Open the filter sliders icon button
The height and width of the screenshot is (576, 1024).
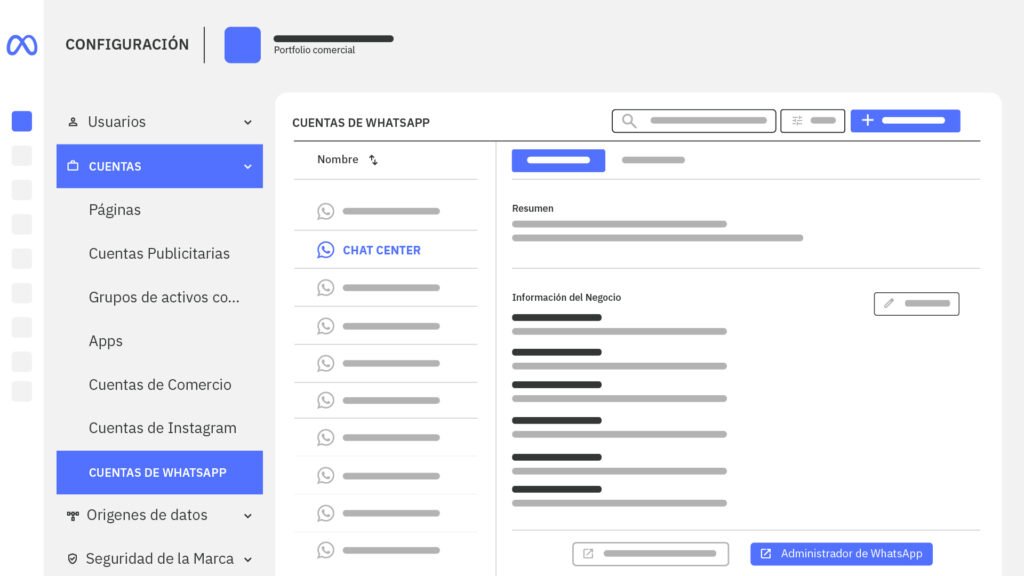click(797, 121)
